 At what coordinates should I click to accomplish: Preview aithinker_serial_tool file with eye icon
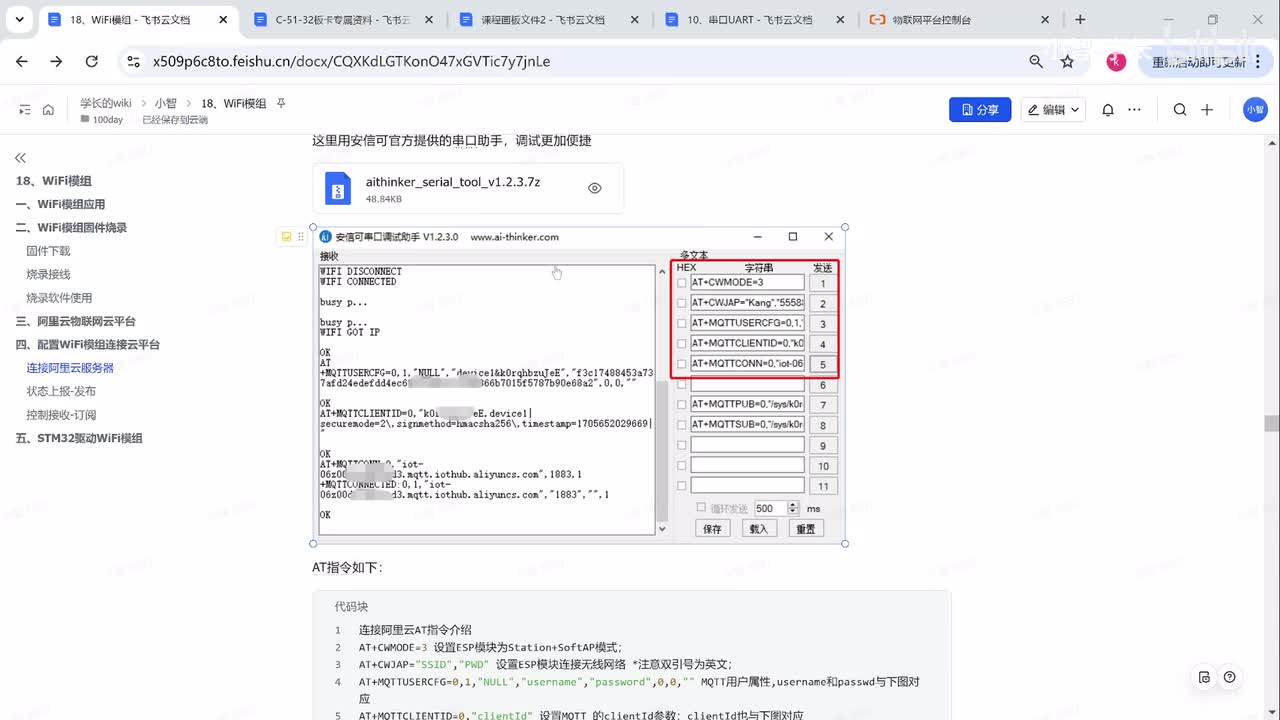(595, 188)
